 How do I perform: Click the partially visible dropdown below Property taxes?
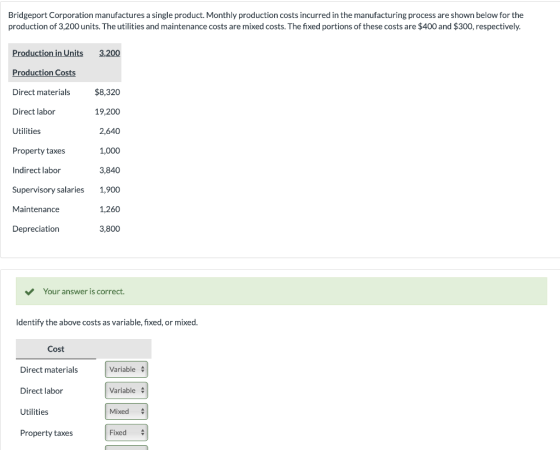126,448
